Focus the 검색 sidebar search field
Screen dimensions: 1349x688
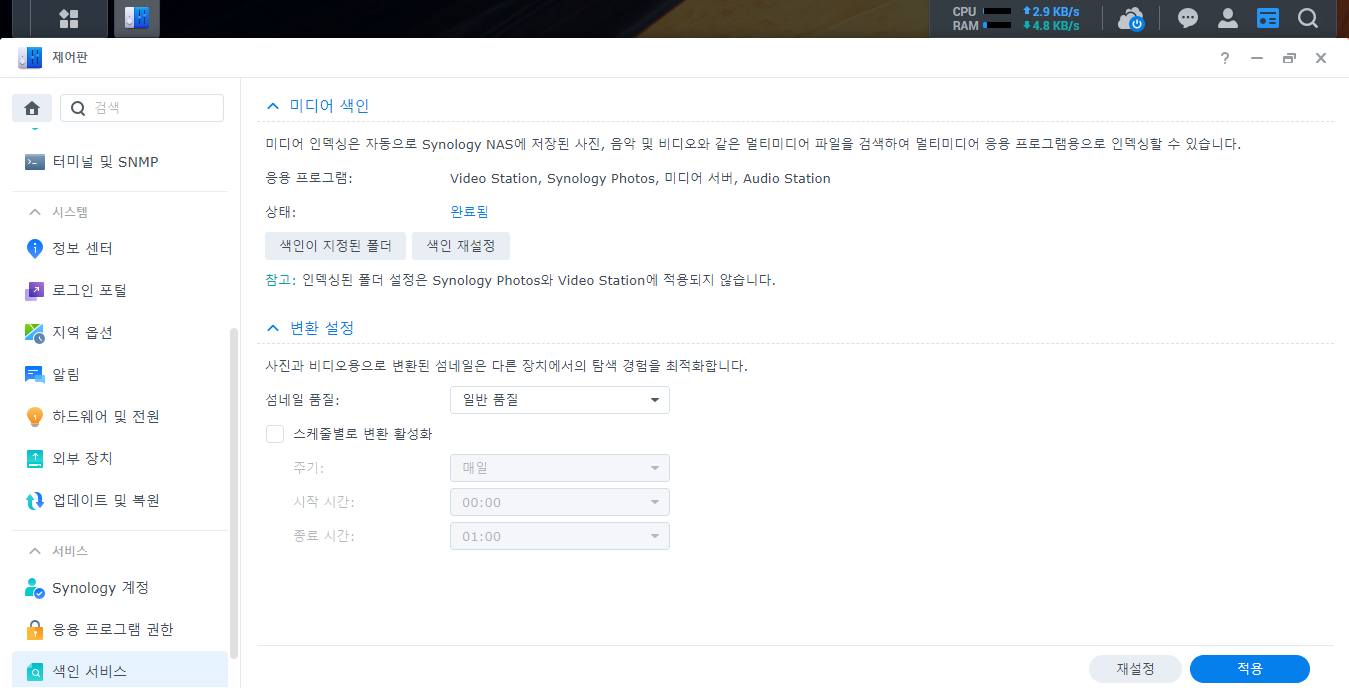[142, 108]
